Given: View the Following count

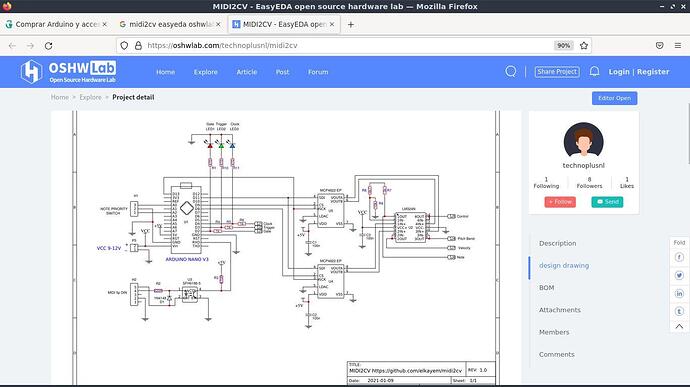Looking at the screenshot, I should pyautogui.click(x=546, y=183).
